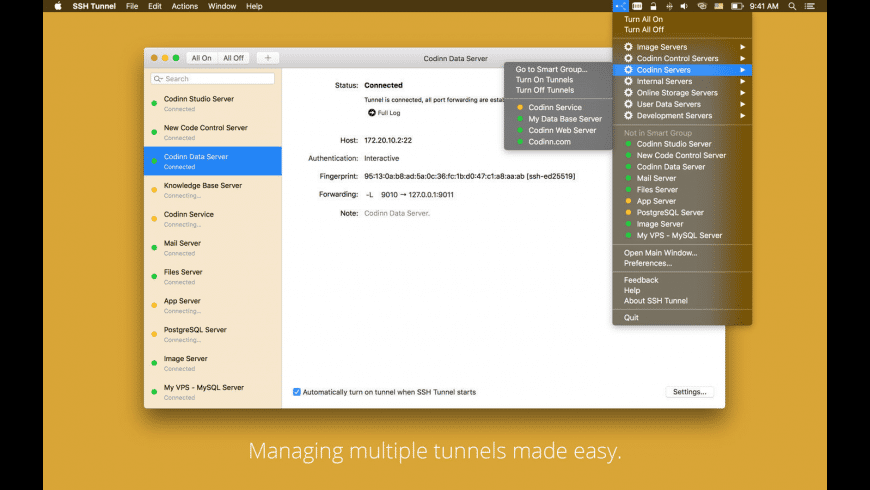Toggle Mail Server tunnel in status menu

[682, 178]
